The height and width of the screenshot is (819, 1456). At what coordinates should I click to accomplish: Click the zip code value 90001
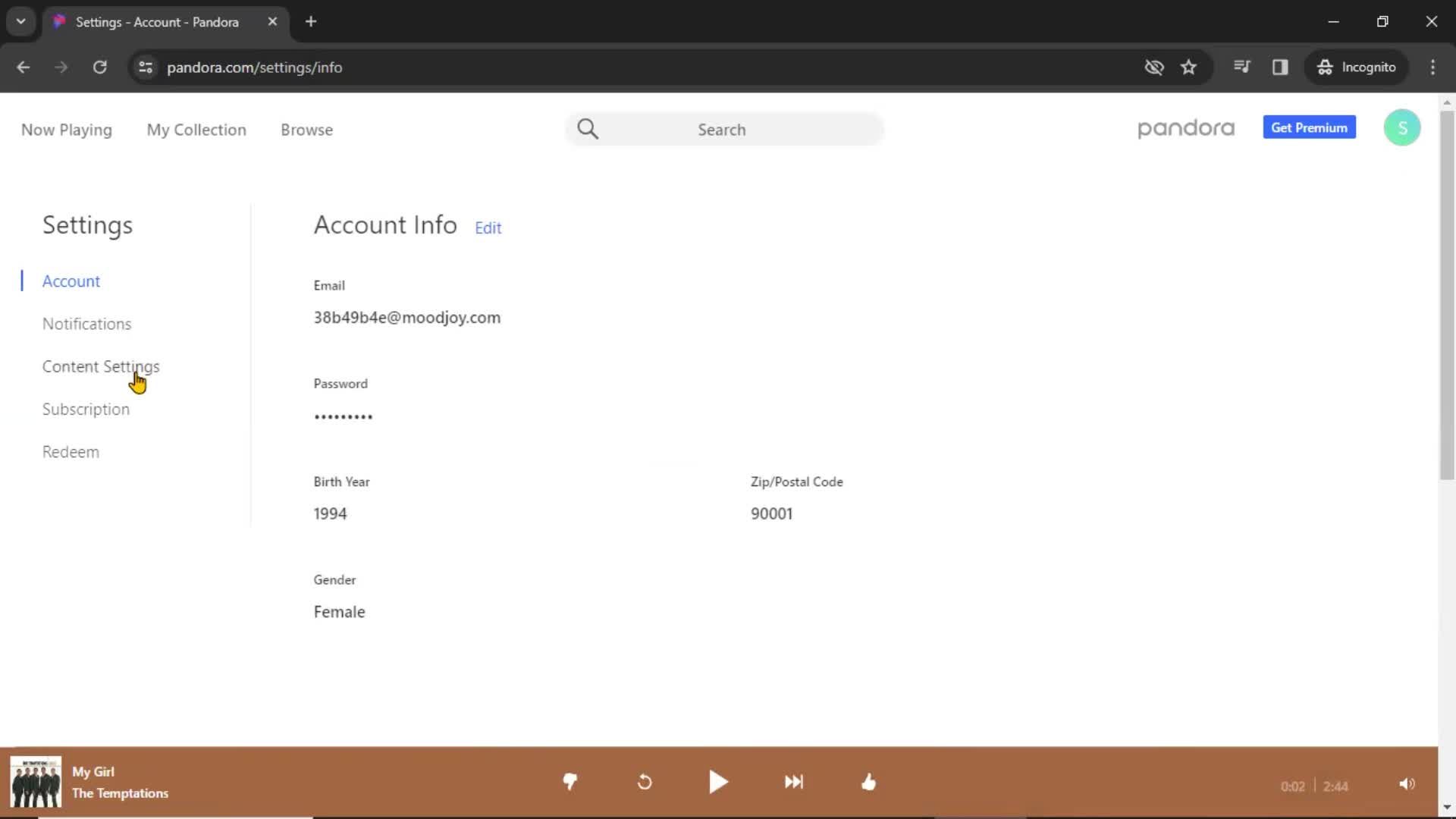[x=771, y=514]
